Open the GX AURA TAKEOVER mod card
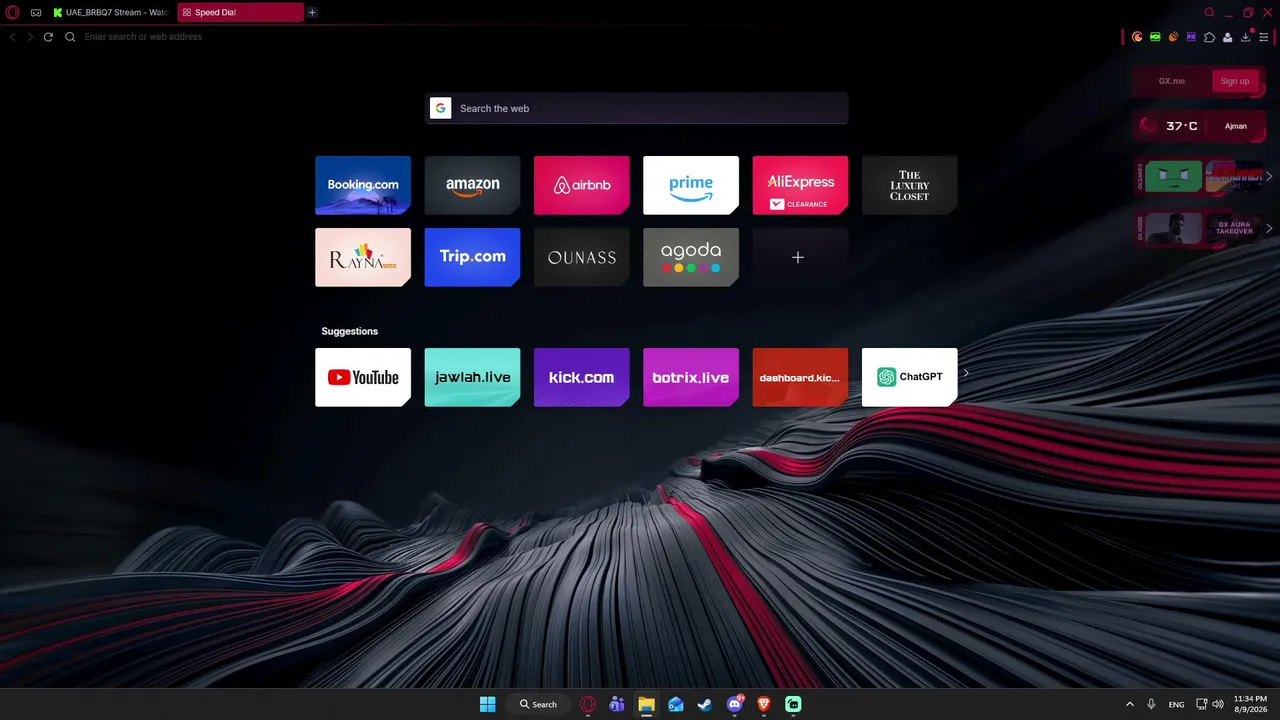1280x720 pixels. [x=1235, y=228]
